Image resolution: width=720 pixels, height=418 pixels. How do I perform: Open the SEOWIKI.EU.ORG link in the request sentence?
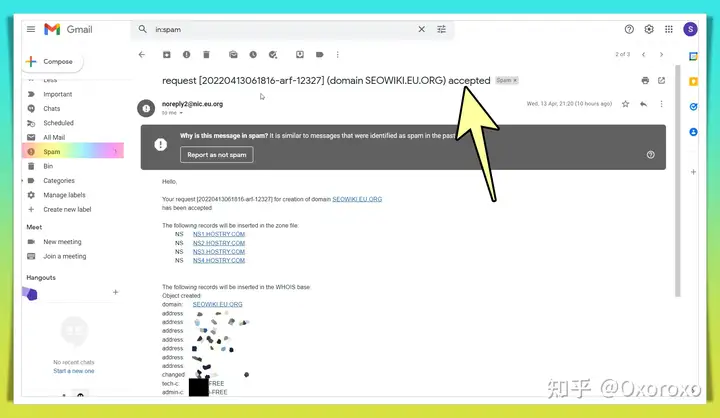(357, 199)
